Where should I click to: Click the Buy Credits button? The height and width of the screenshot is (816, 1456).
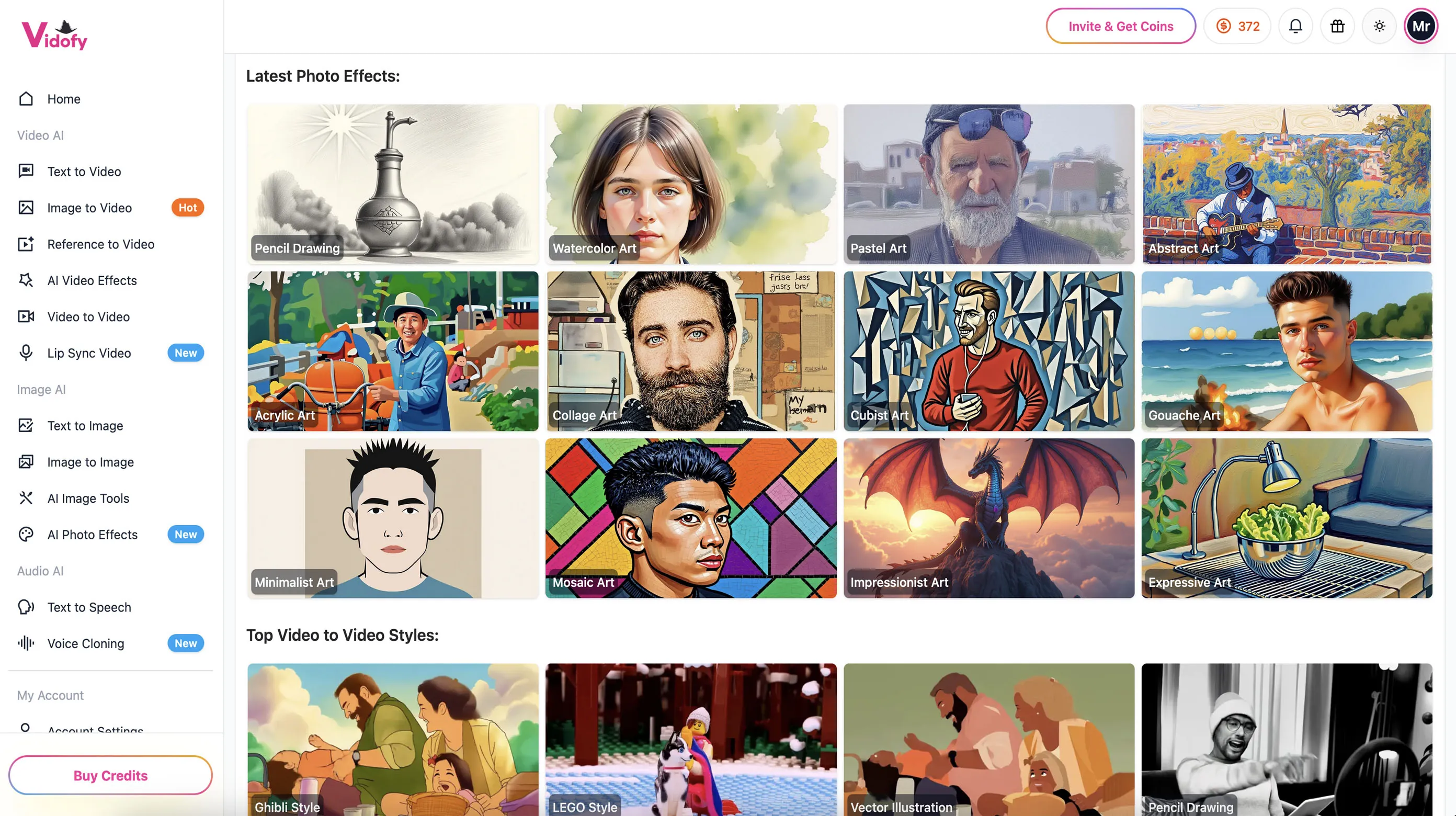[x=110, y=775]
